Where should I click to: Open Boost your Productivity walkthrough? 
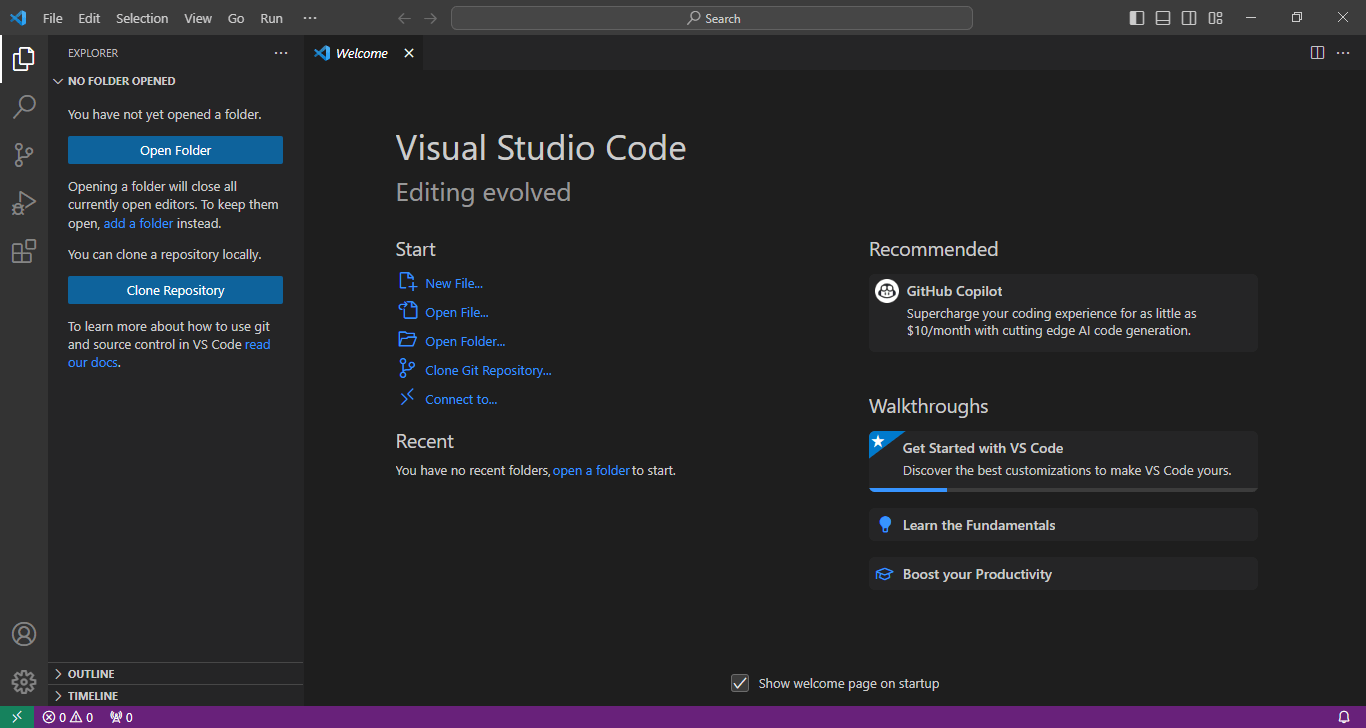pyautogui.click(x=1063, y=574)
